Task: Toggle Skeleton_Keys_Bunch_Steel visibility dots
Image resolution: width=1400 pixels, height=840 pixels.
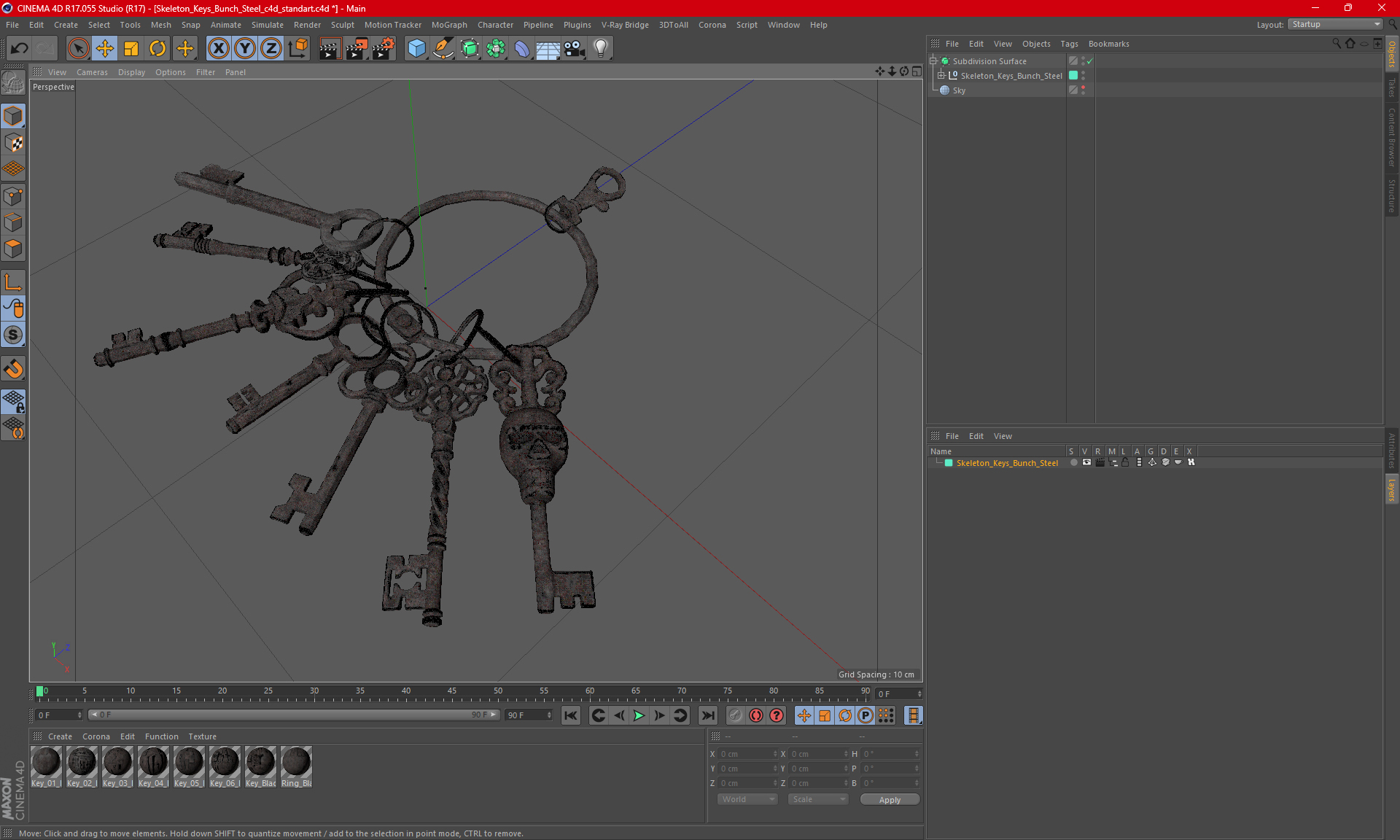Action: pyautogui.click(x=1083, y=76)
